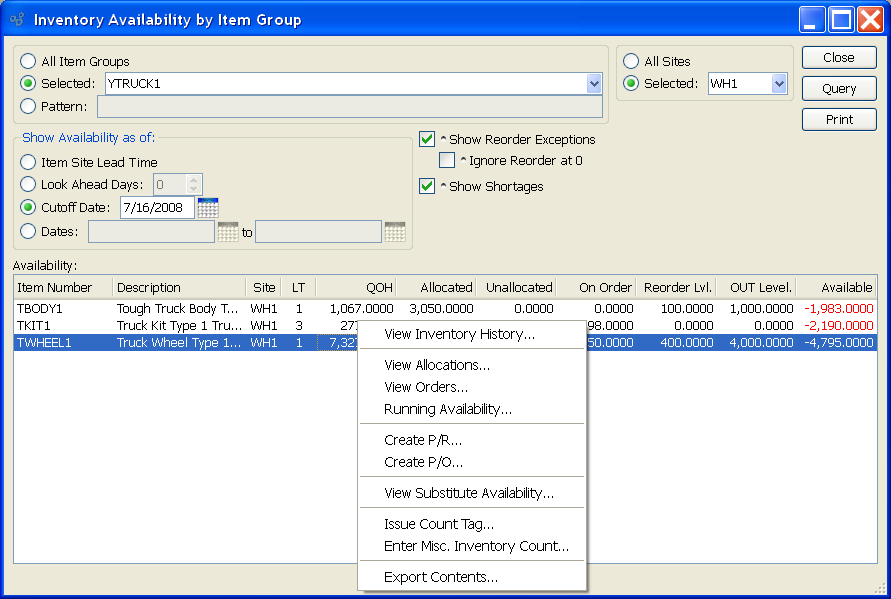Click the Print button
The image size is (891, 599).
(x=839, y=119)
